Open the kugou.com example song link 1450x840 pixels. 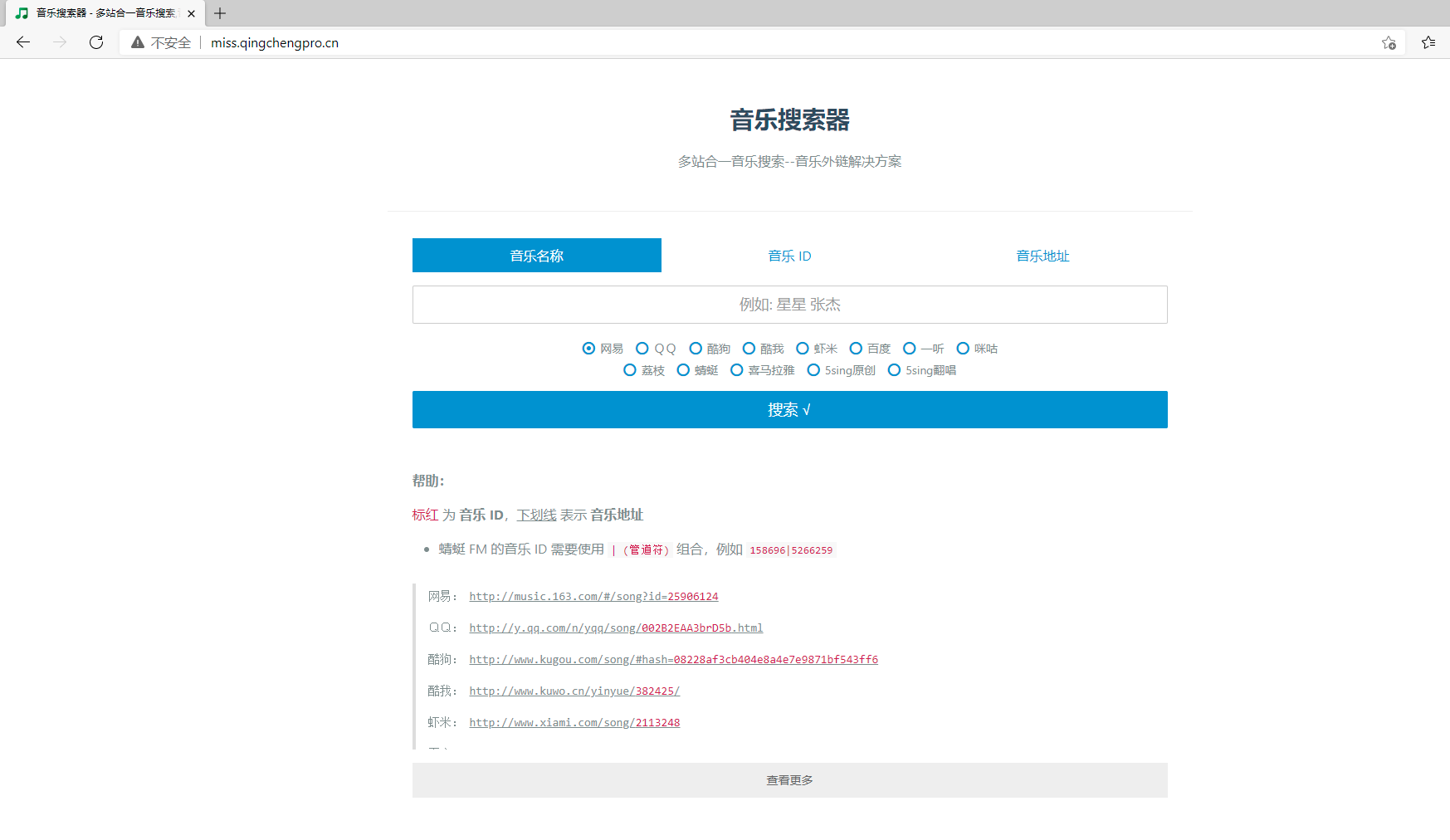point(673,660)
